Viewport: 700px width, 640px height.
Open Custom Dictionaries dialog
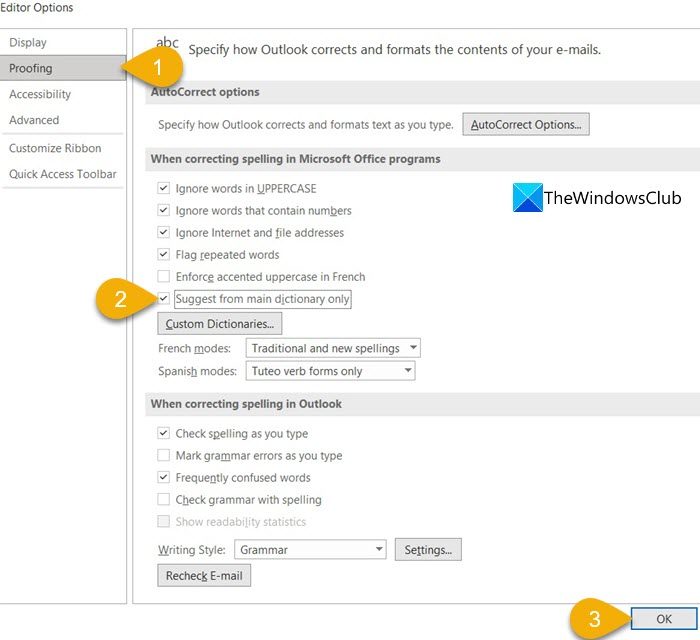pyautogui.click(x=220, y=324)
